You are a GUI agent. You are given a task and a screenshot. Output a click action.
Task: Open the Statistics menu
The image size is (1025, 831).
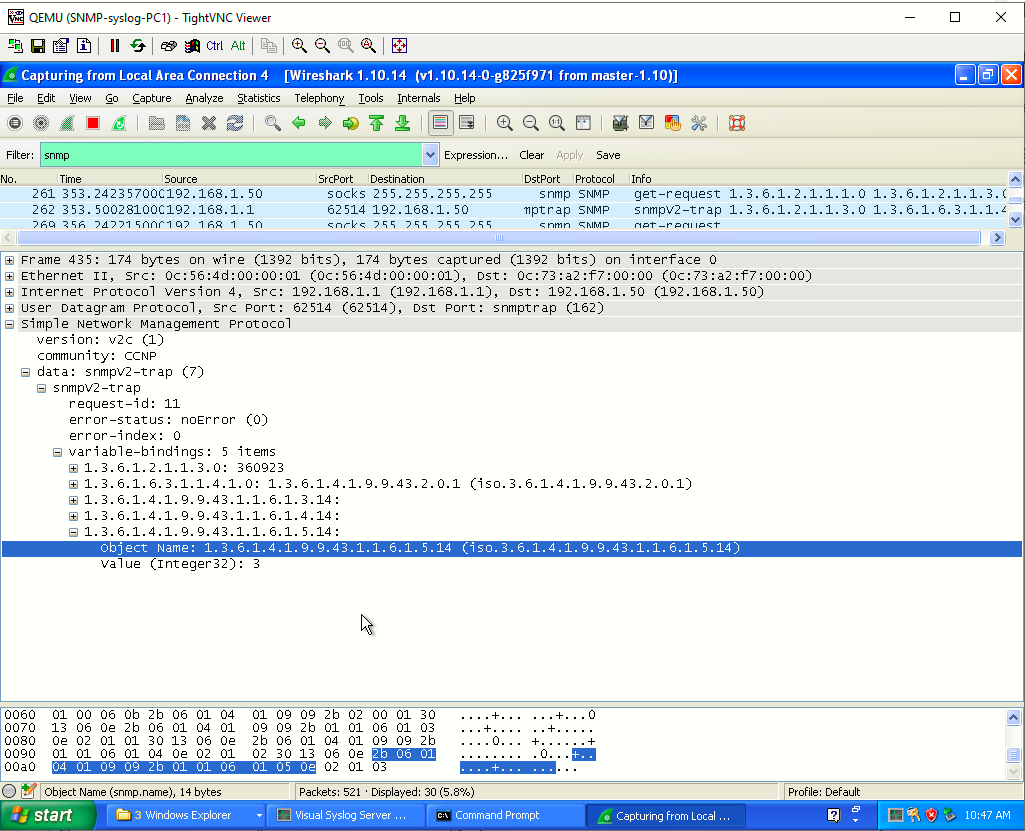click(x=258, y=98)
